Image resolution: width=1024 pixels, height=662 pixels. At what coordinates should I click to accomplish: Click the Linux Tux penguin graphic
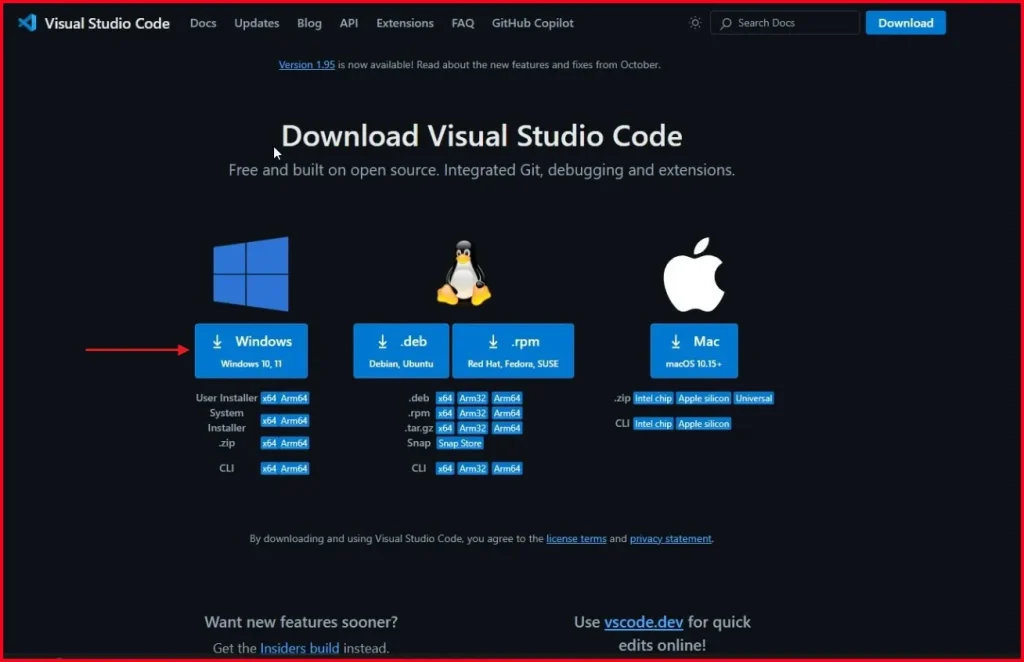pyautogui.click(x=464, y=272)
